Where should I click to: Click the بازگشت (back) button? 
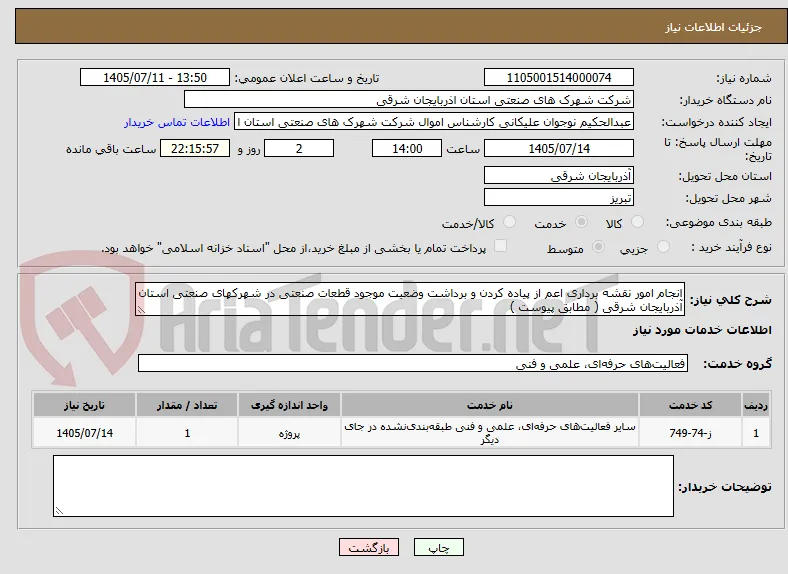[369, 547]
